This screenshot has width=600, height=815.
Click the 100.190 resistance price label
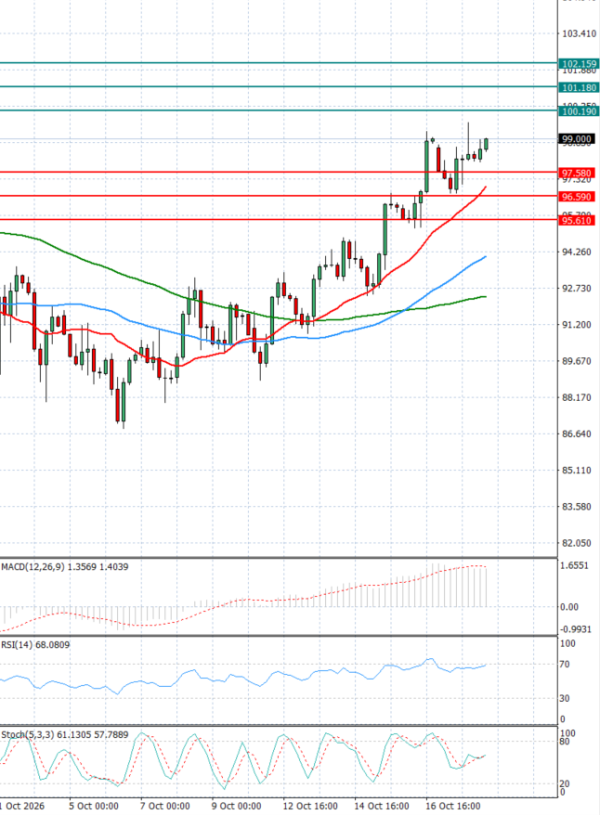[x=578, y=111]
